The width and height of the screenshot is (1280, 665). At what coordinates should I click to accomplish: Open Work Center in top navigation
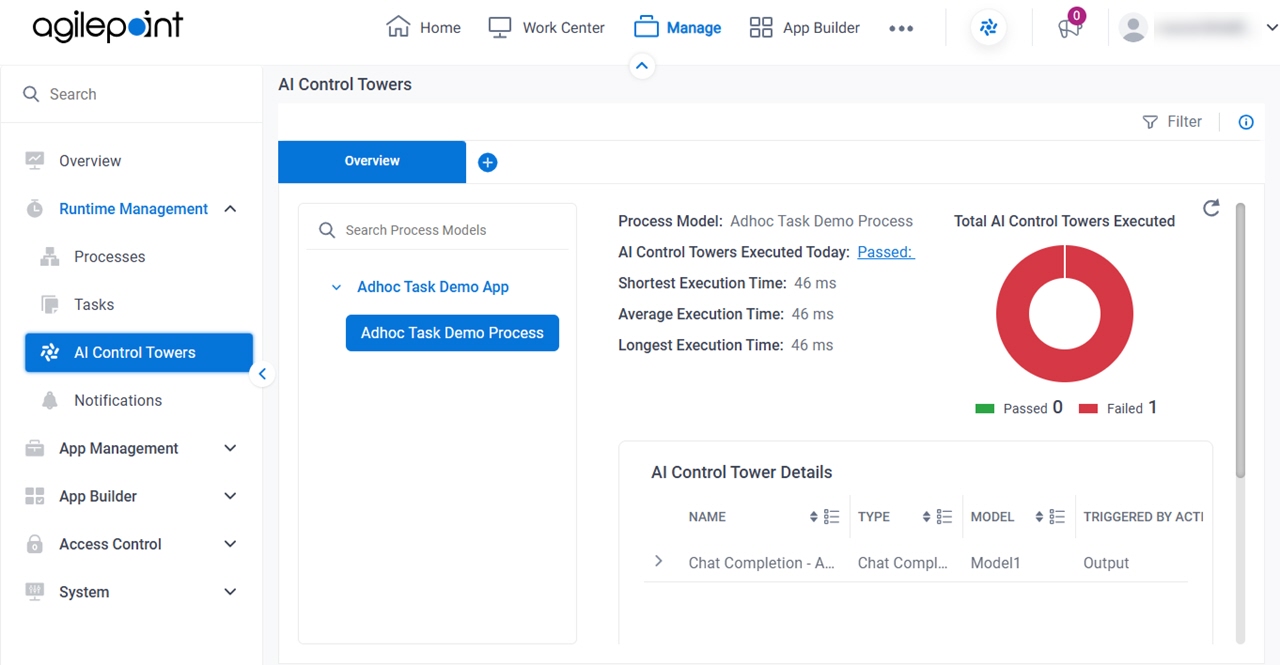547,27
